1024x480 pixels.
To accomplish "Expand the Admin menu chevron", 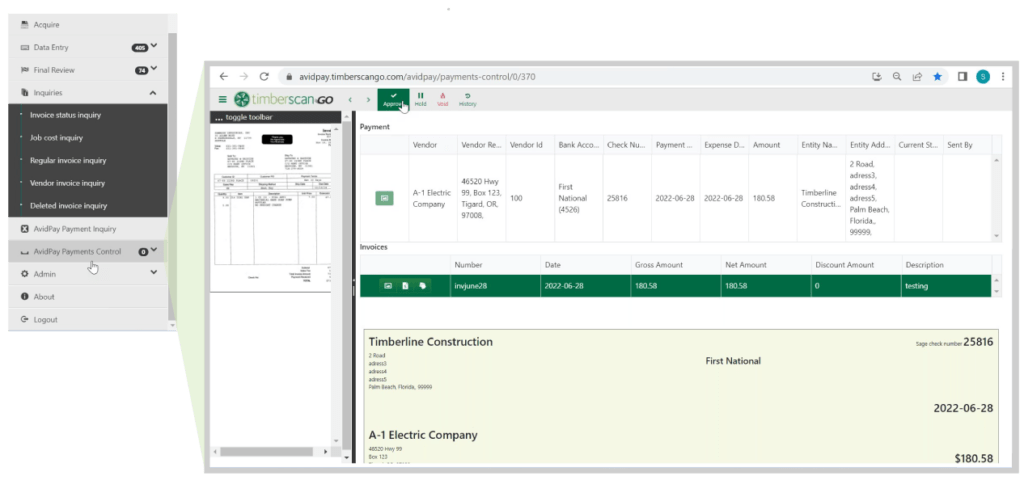I will 153,272.
